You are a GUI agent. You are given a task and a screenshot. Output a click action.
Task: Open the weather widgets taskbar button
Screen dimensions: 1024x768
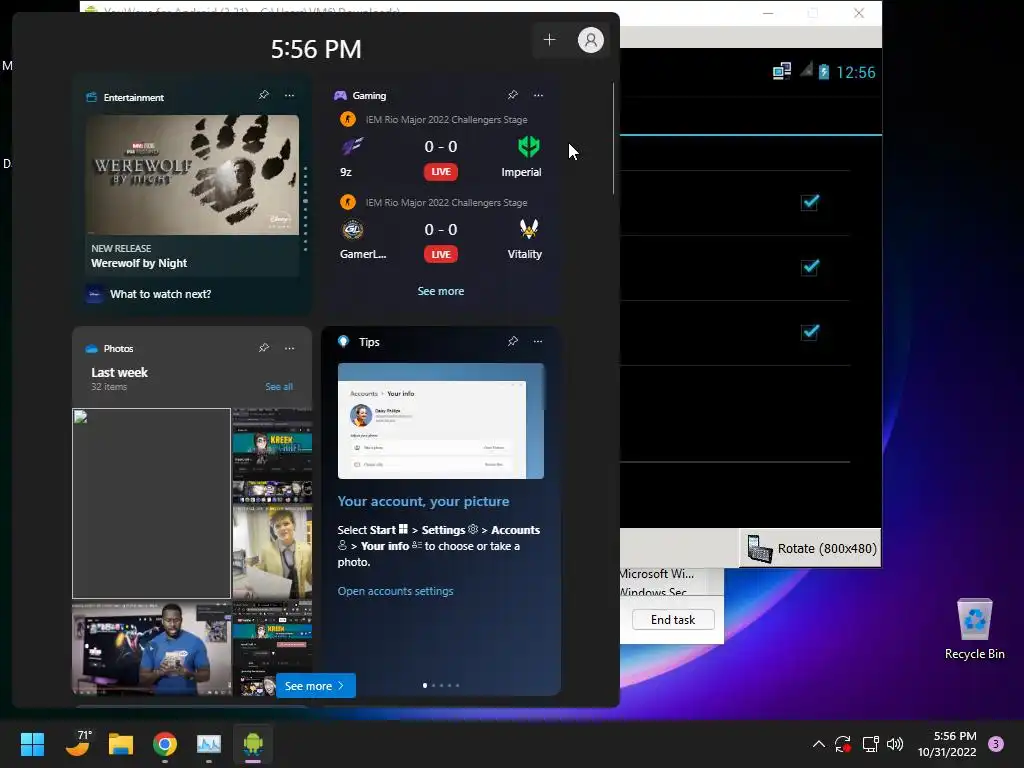[x=78, y=743]
